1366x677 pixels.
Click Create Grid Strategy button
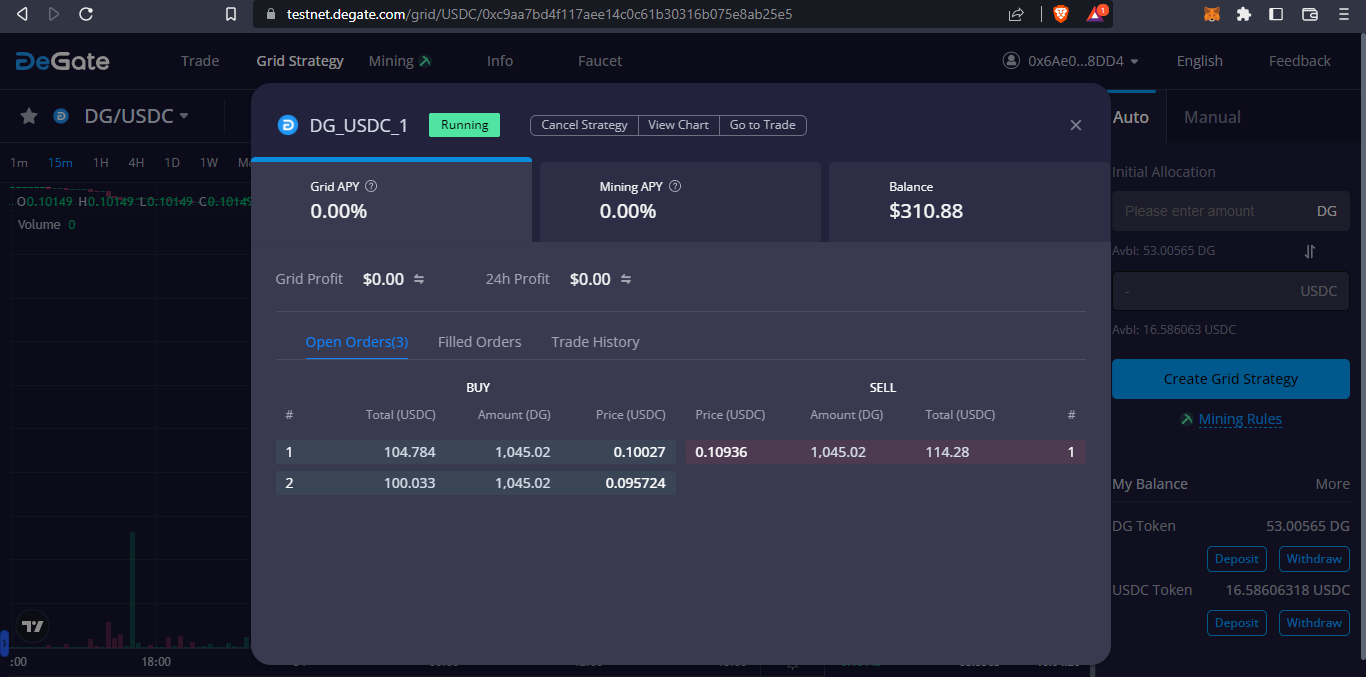tap(1231, 379)
